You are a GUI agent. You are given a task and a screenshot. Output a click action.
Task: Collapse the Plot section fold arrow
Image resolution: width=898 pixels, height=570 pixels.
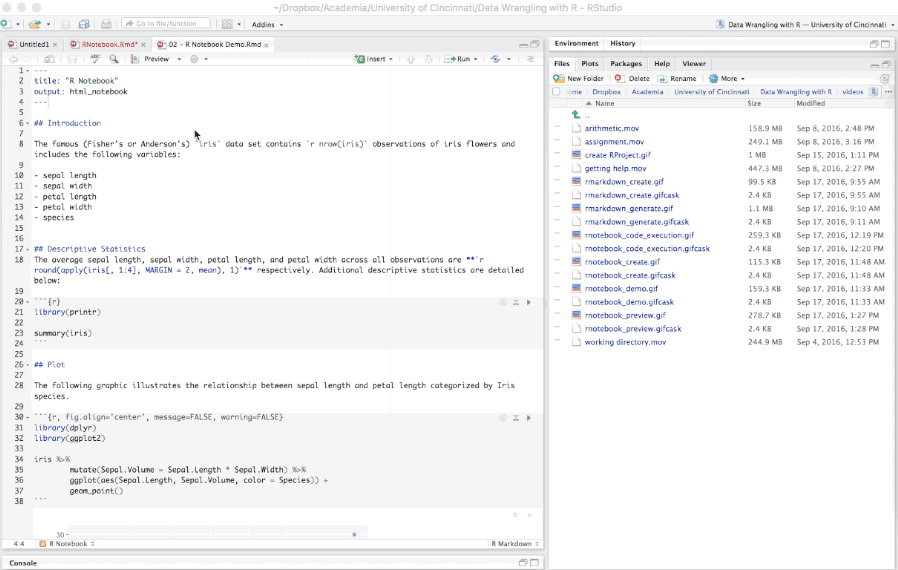coord(27,365)
